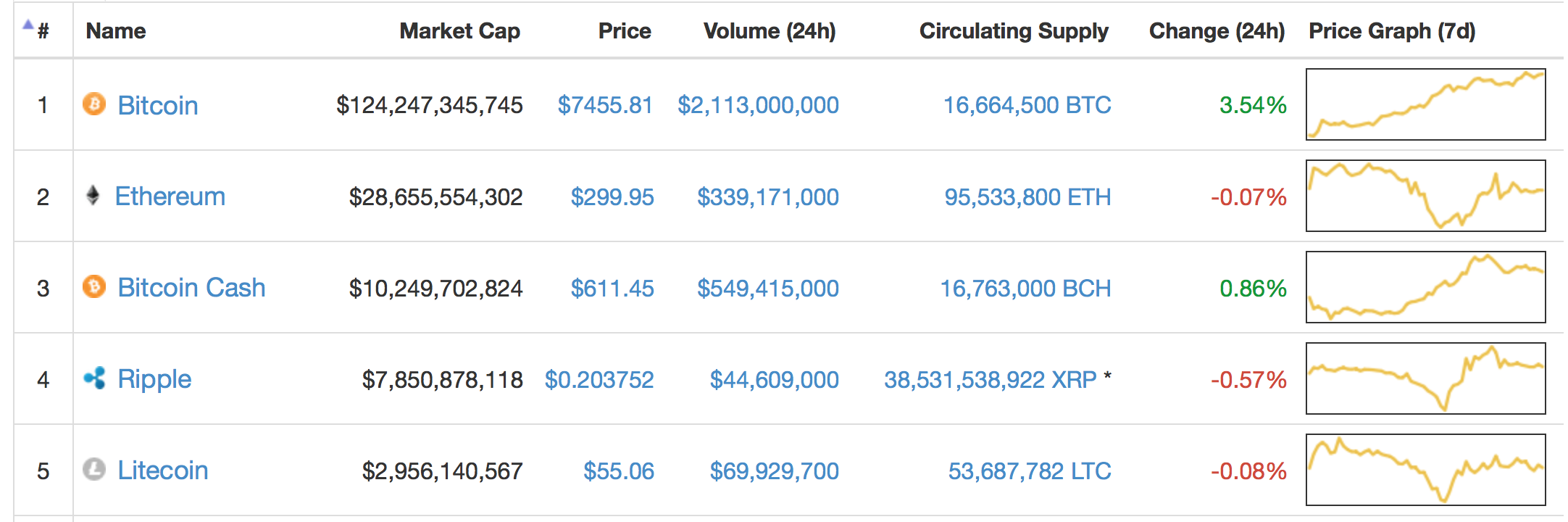Sort table by Change (24h) header
The width and height of the screenshot is (1568, 522).
(1216, 31)
